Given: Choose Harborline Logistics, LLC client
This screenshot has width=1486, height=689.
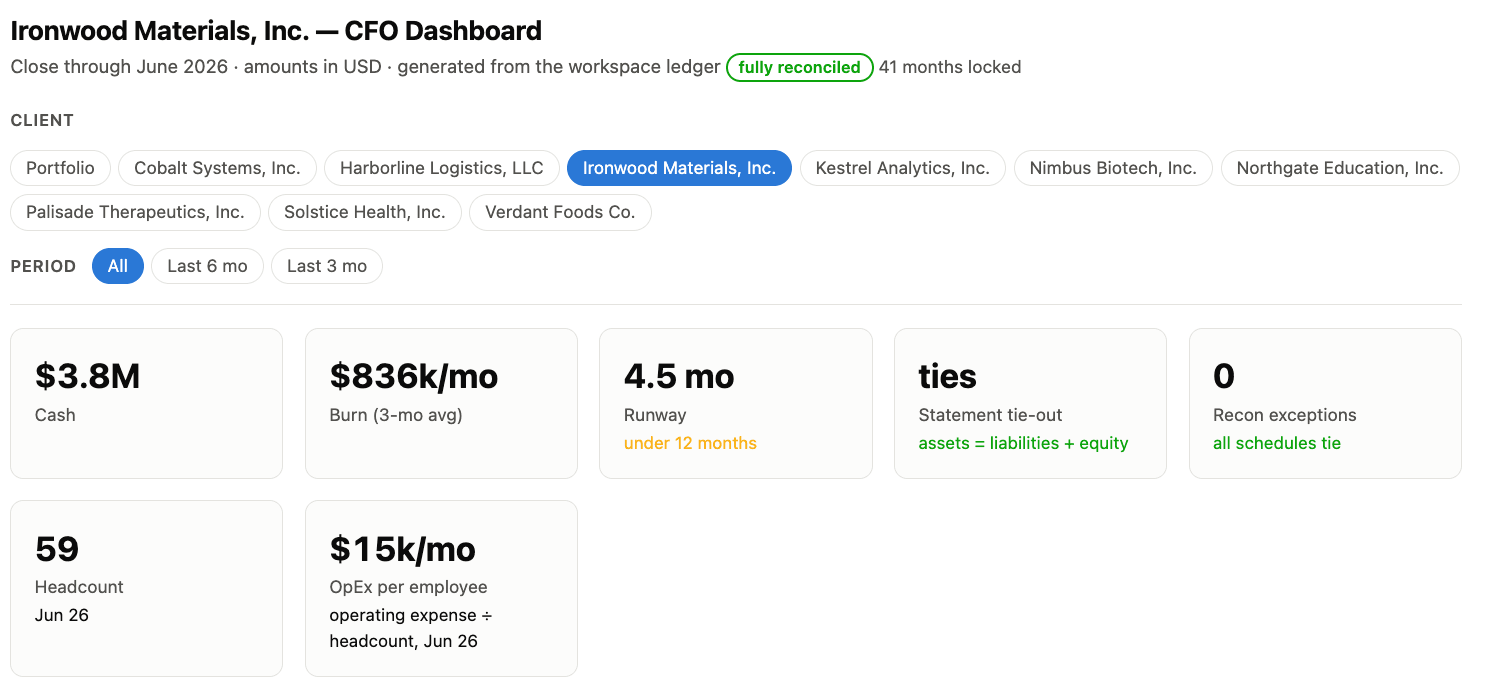Looking at the screenshot, I should click(441, 168).
